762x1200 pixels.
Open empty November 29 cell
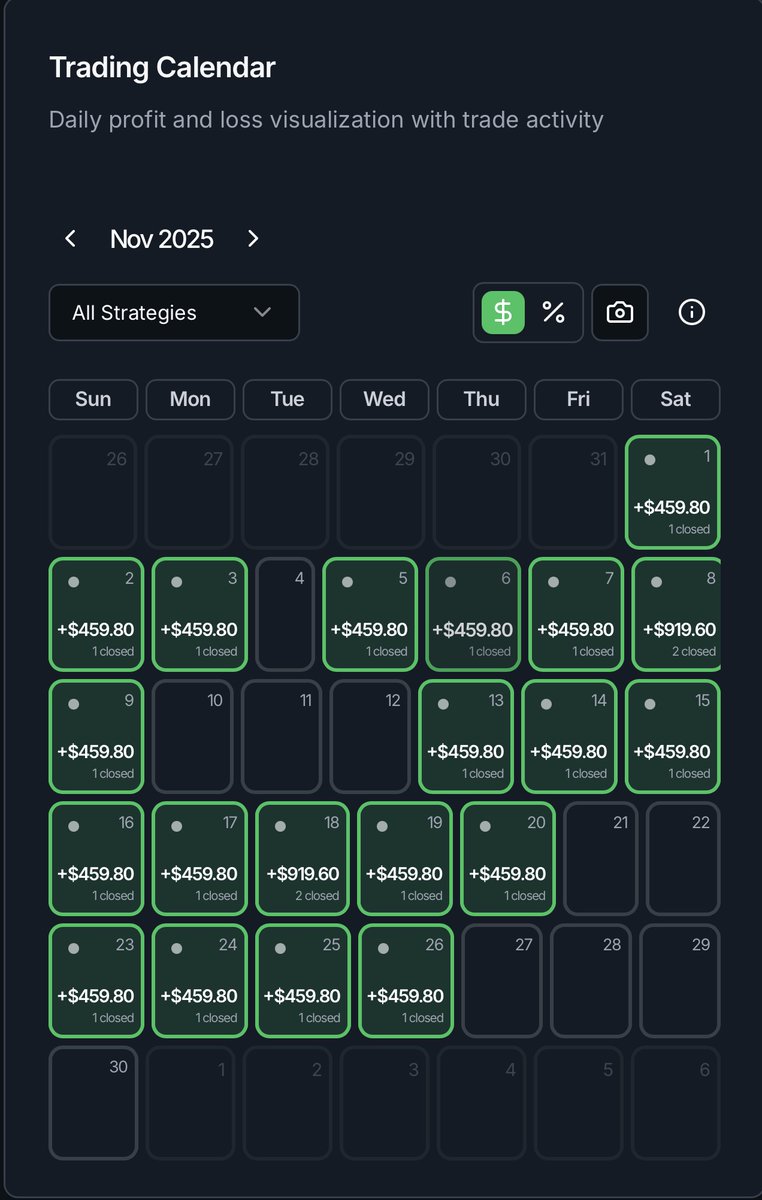680,980
